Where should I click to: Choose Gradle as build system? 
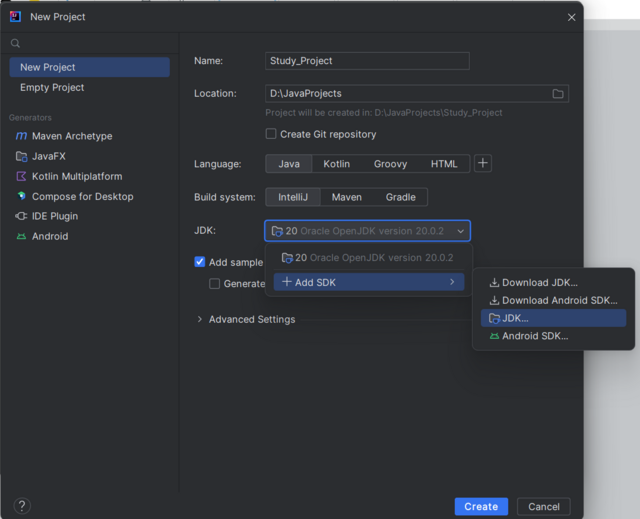400,197
